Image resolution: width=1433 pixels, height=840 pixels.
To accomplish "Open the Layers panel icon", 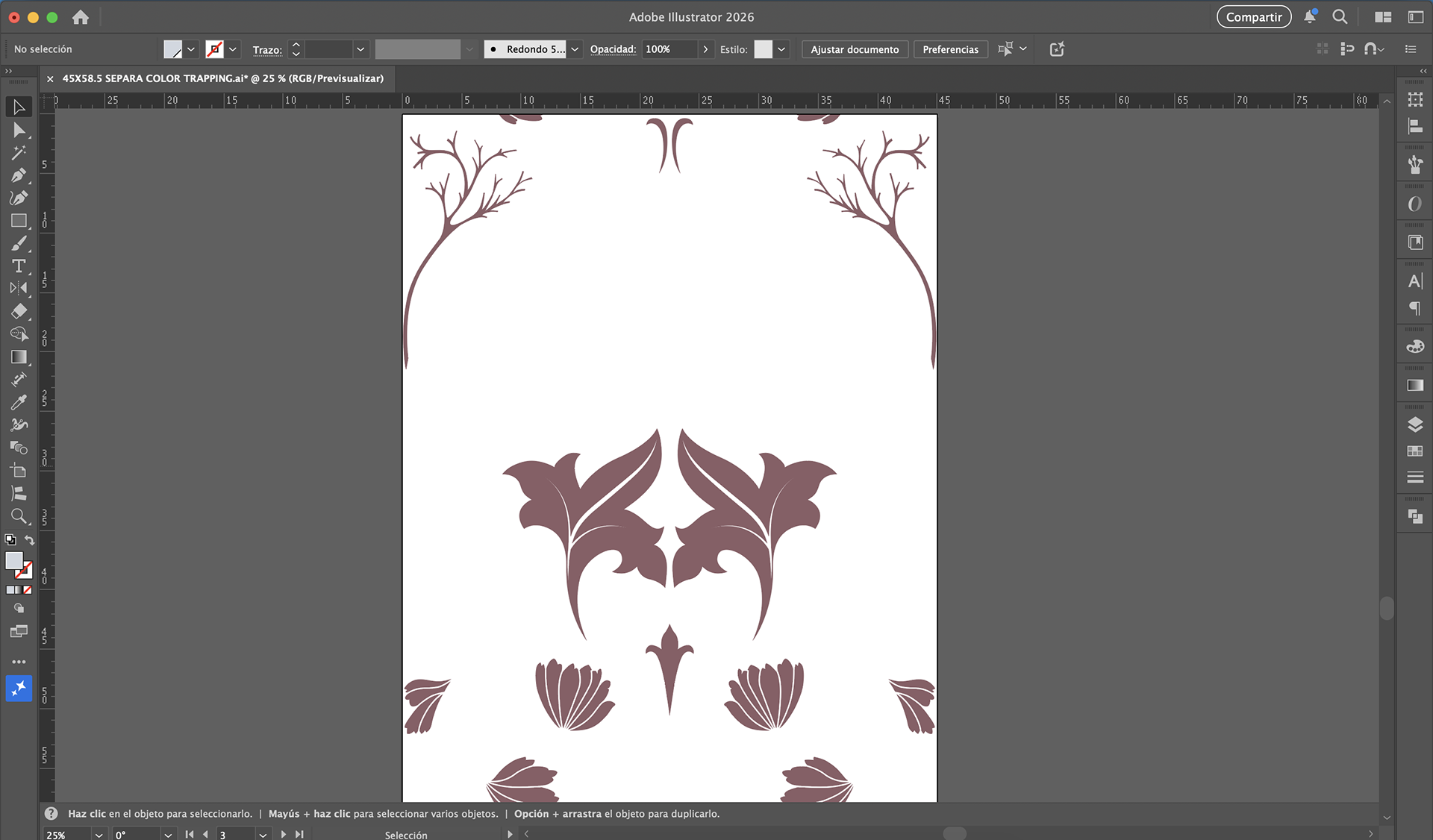I will click(1415, 425).
